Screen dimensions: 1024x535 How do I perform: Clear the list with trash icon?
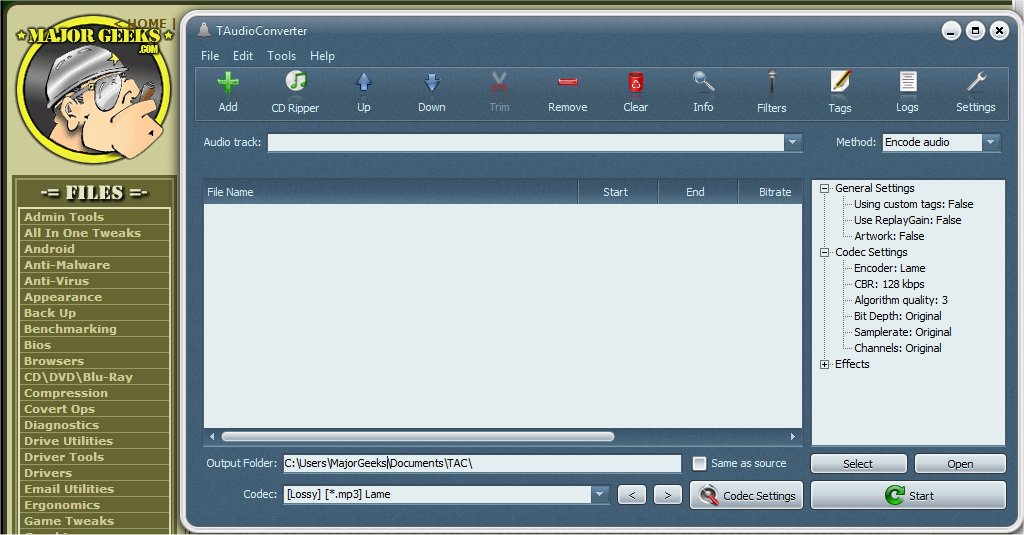coord(635,83)
